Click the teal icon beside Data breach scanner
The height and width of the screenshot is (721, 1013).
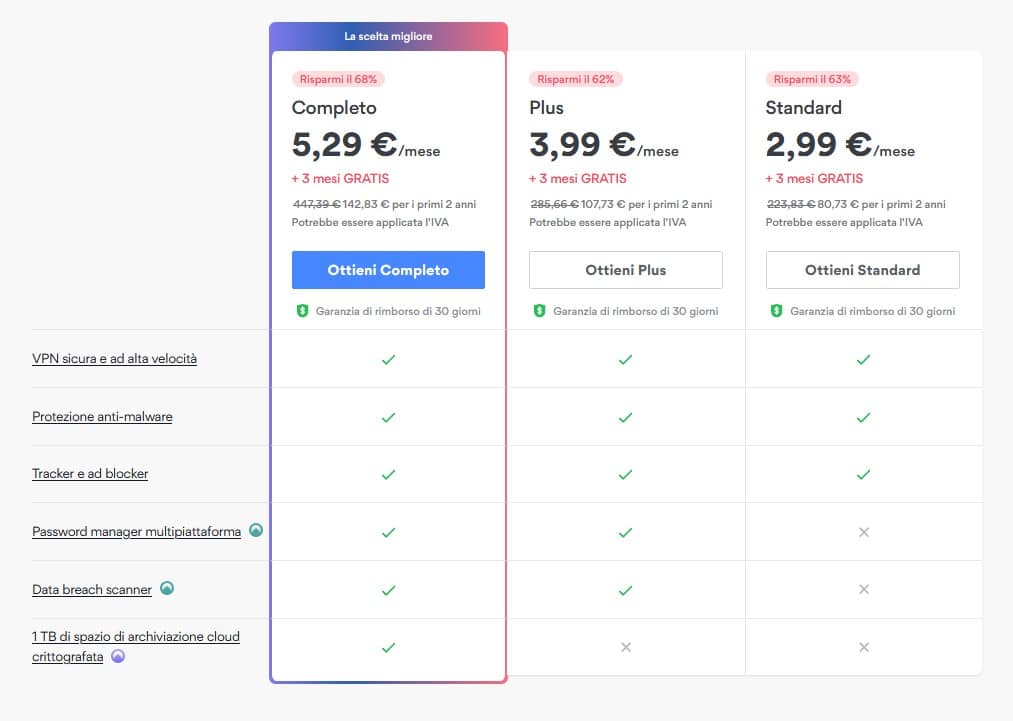[x=167, y=588]
